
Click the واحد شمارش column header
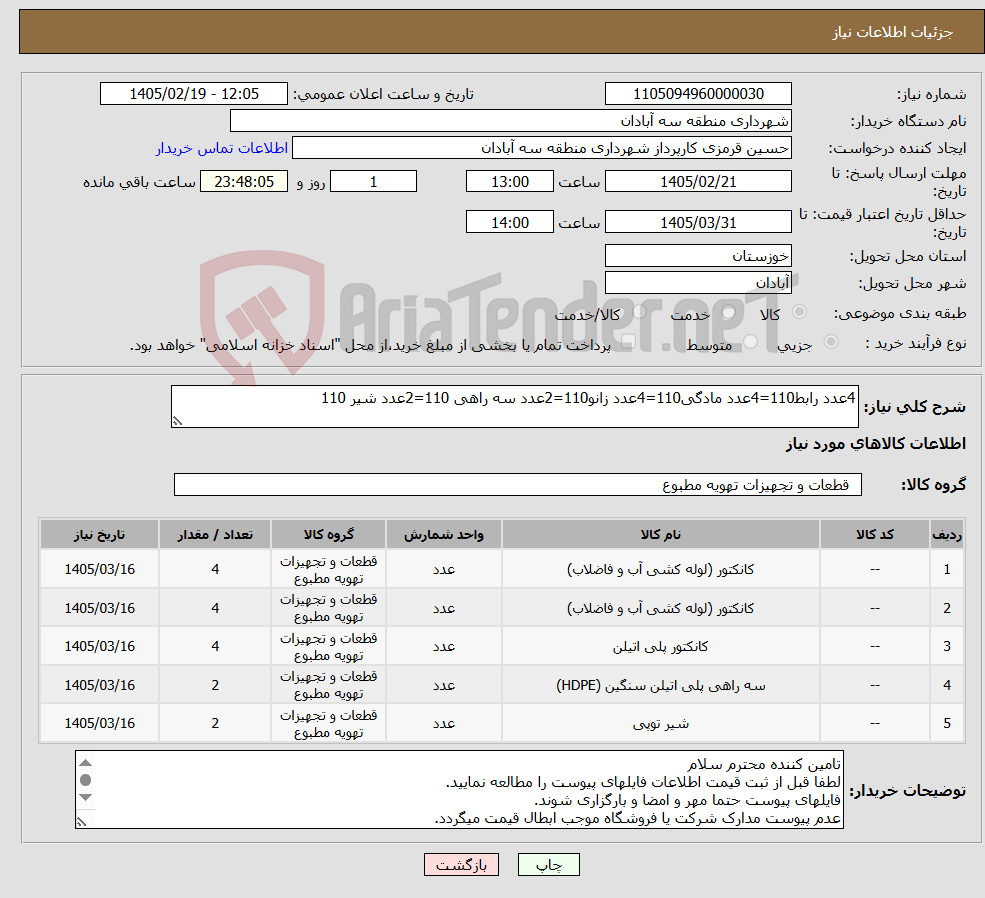[444, 534]
